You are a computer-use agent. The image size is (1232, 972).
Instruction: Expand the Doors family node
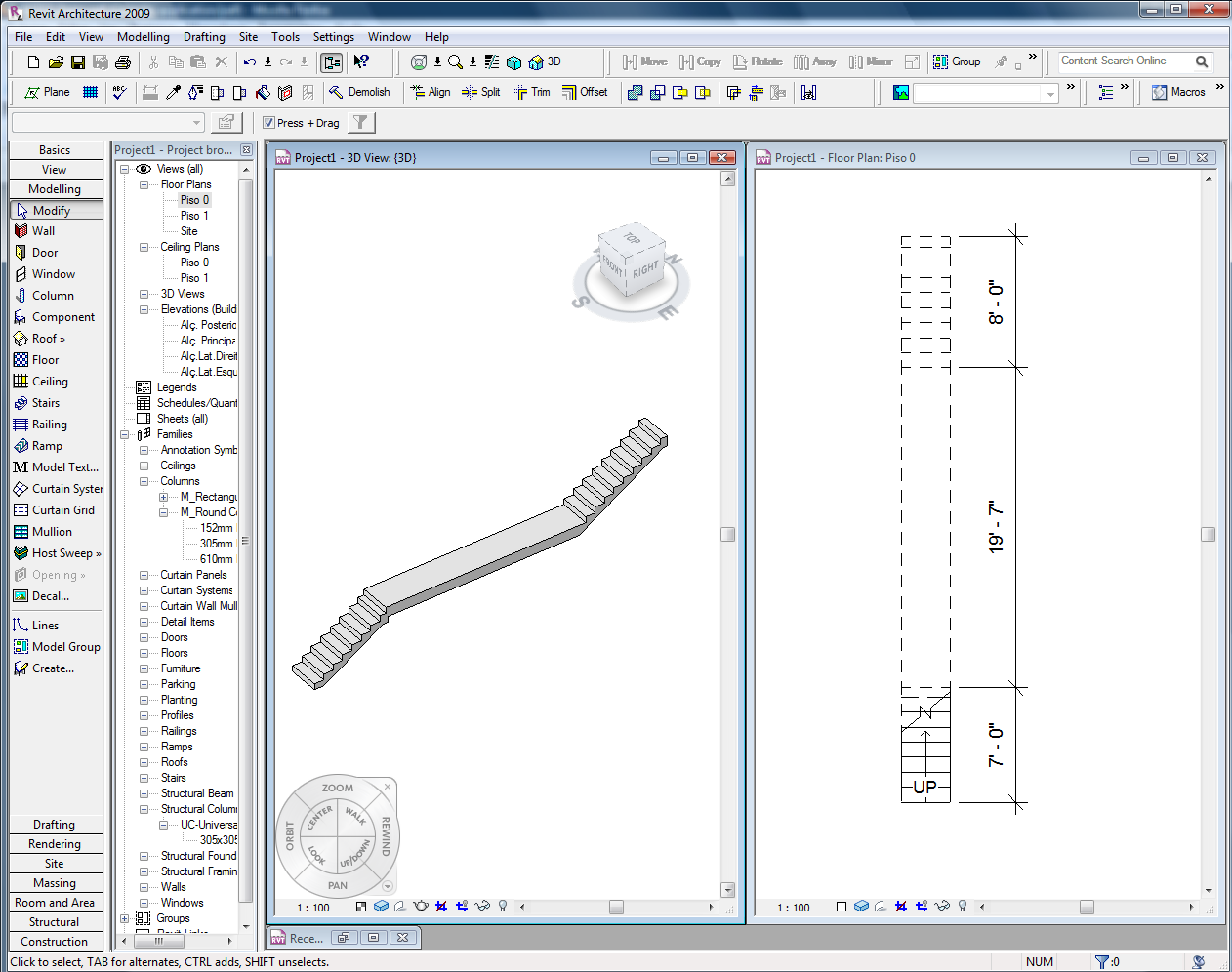(144, 637)
